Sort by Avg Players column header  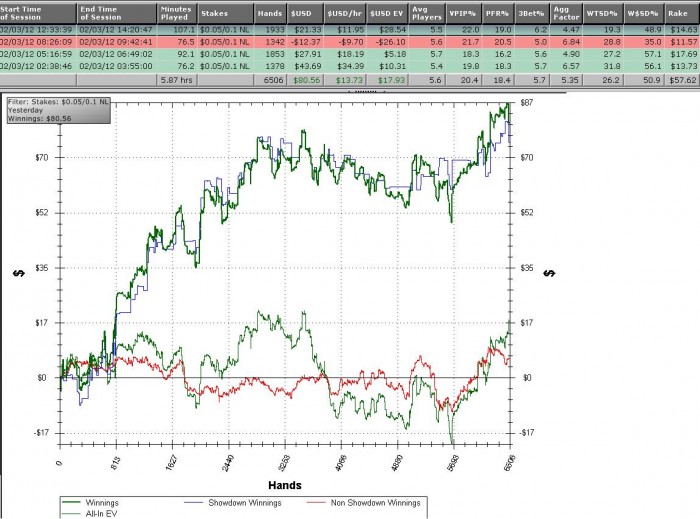[427, 13]
